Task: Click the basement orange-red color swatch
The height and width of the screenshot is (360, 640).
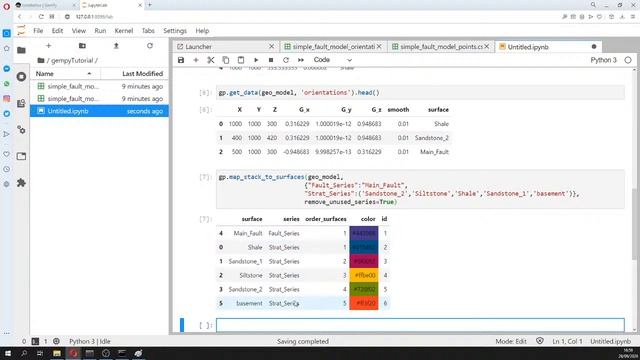Action: pyautogui.click(x=364, y=303)
